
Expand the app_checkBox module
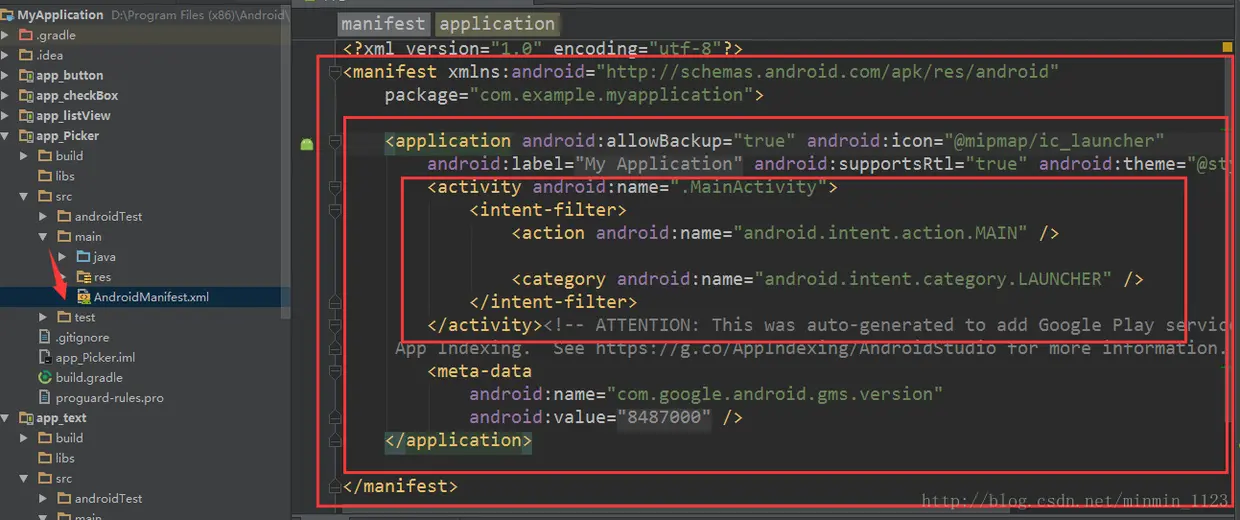click(6, 96)
